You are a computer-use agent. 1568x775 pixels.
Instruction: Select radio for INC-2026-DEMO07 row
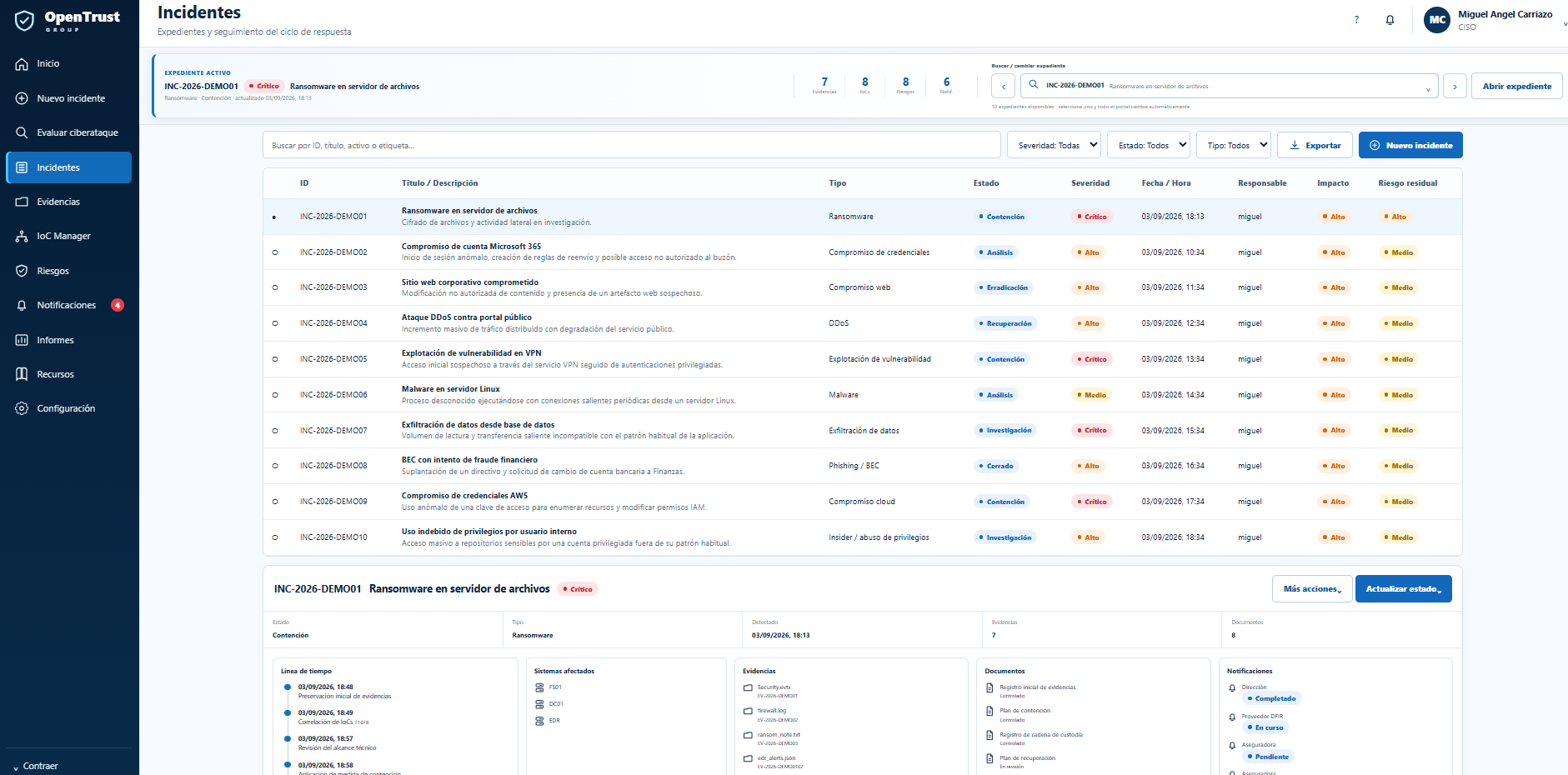pos(275,431)
